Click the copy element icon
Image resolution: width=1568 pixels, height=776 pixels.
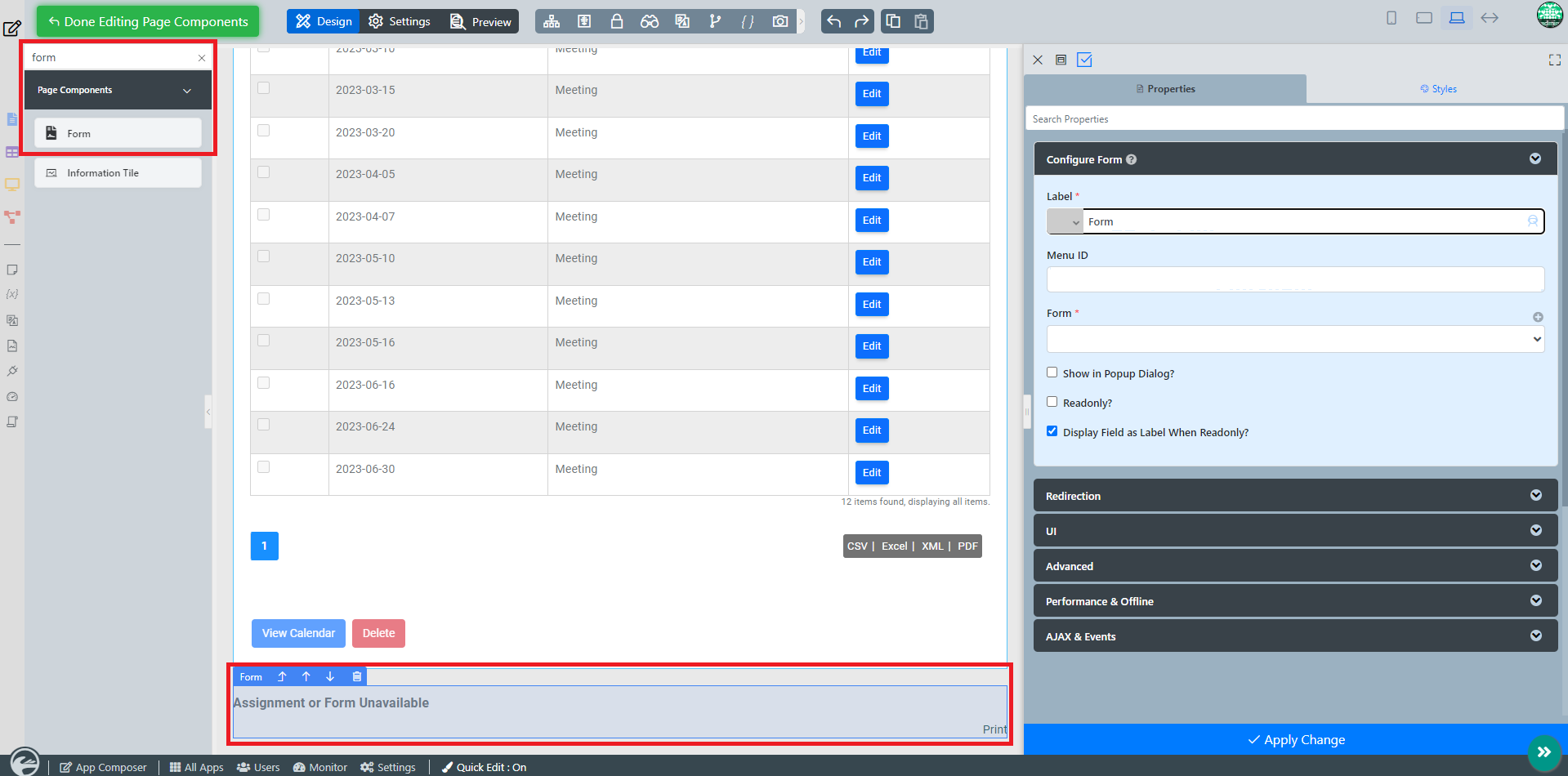[893, 21]
